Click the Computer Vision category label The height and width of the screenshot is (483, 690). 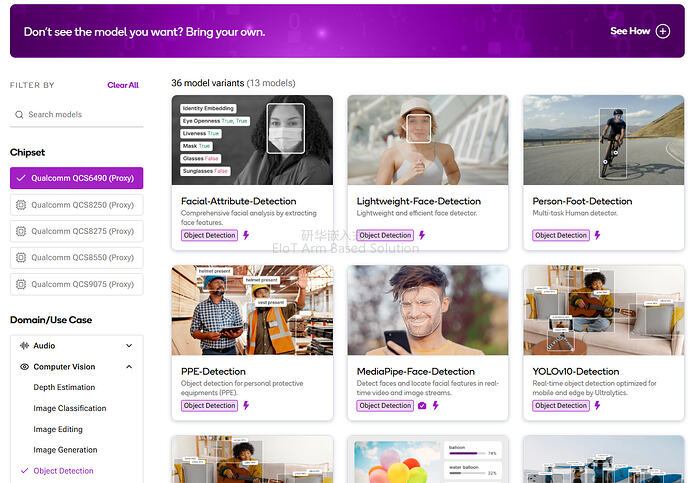(64, 367)
